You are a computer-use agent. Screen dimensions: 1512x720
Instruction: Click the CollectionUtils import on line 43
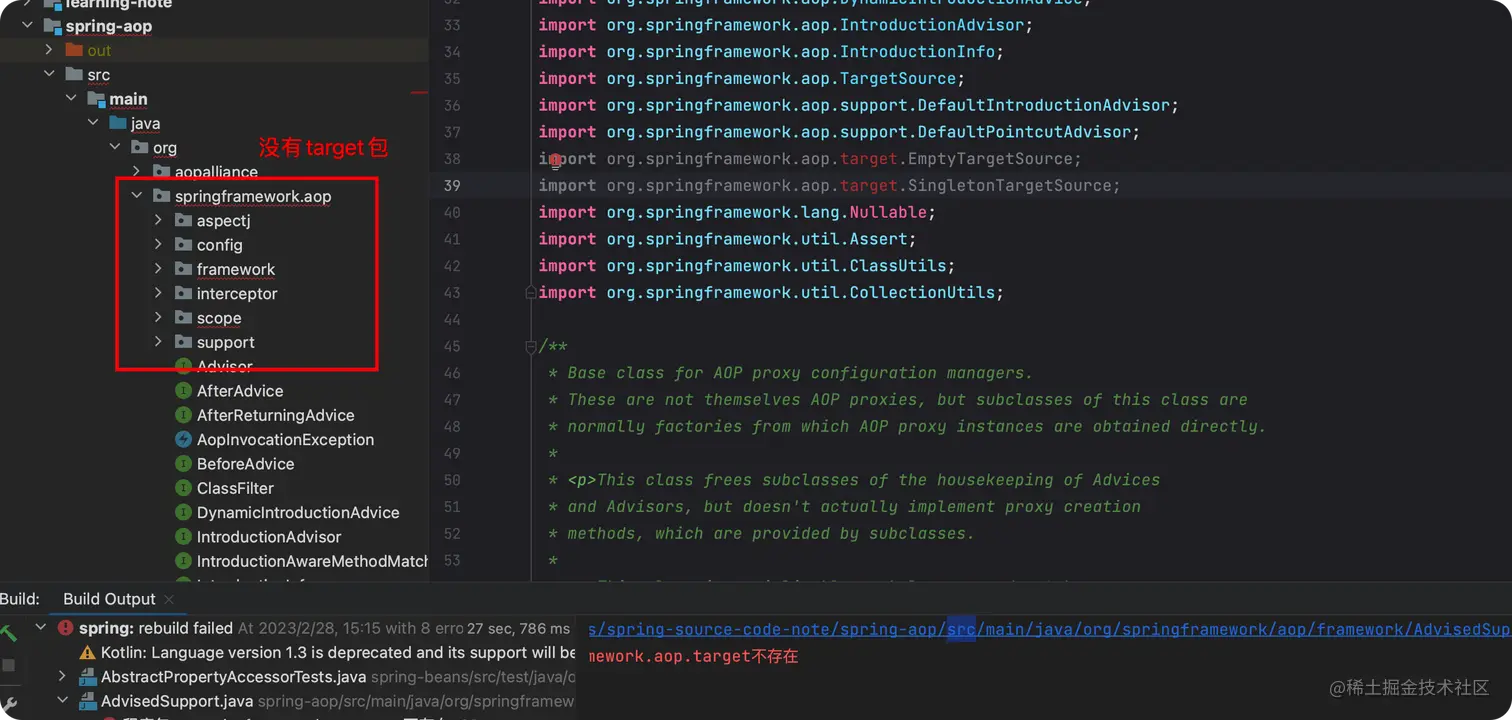[x=771, y=293]
